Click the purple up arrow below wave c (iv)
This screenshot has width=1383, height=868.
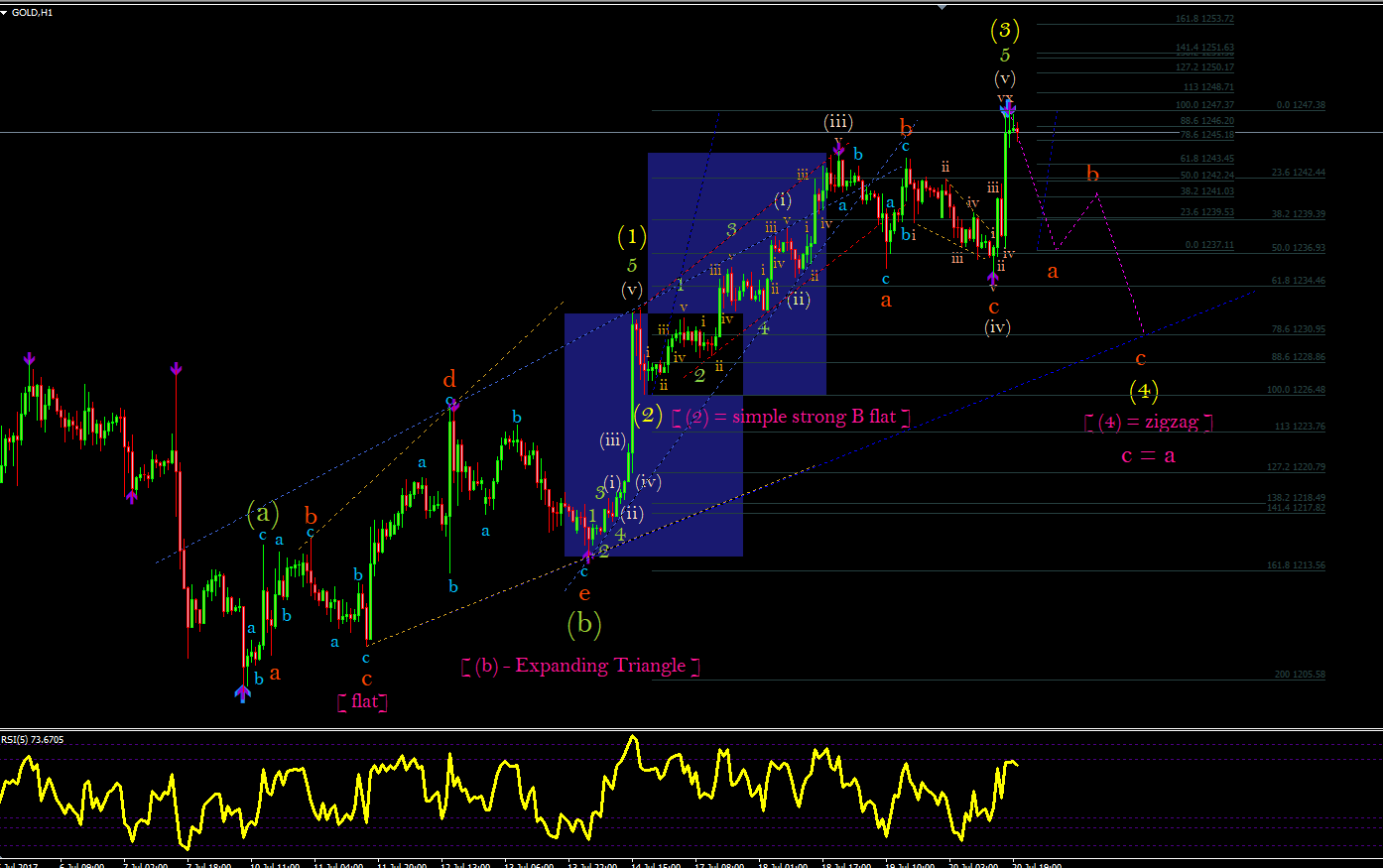(993, 280)
